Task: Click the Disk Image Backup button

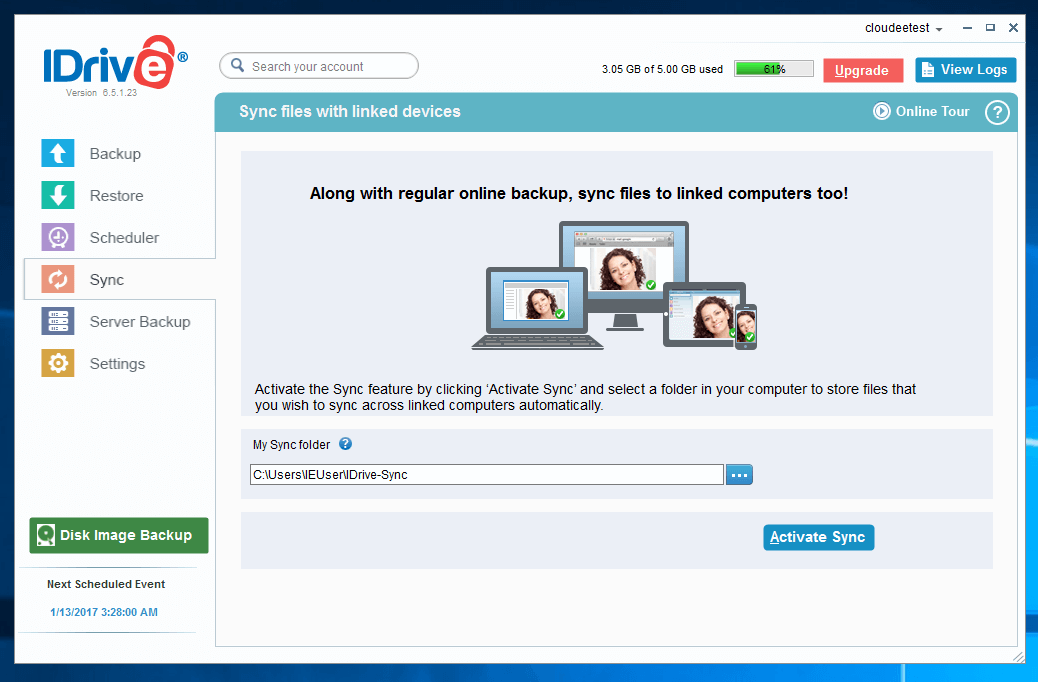Action: pos(119,535)
